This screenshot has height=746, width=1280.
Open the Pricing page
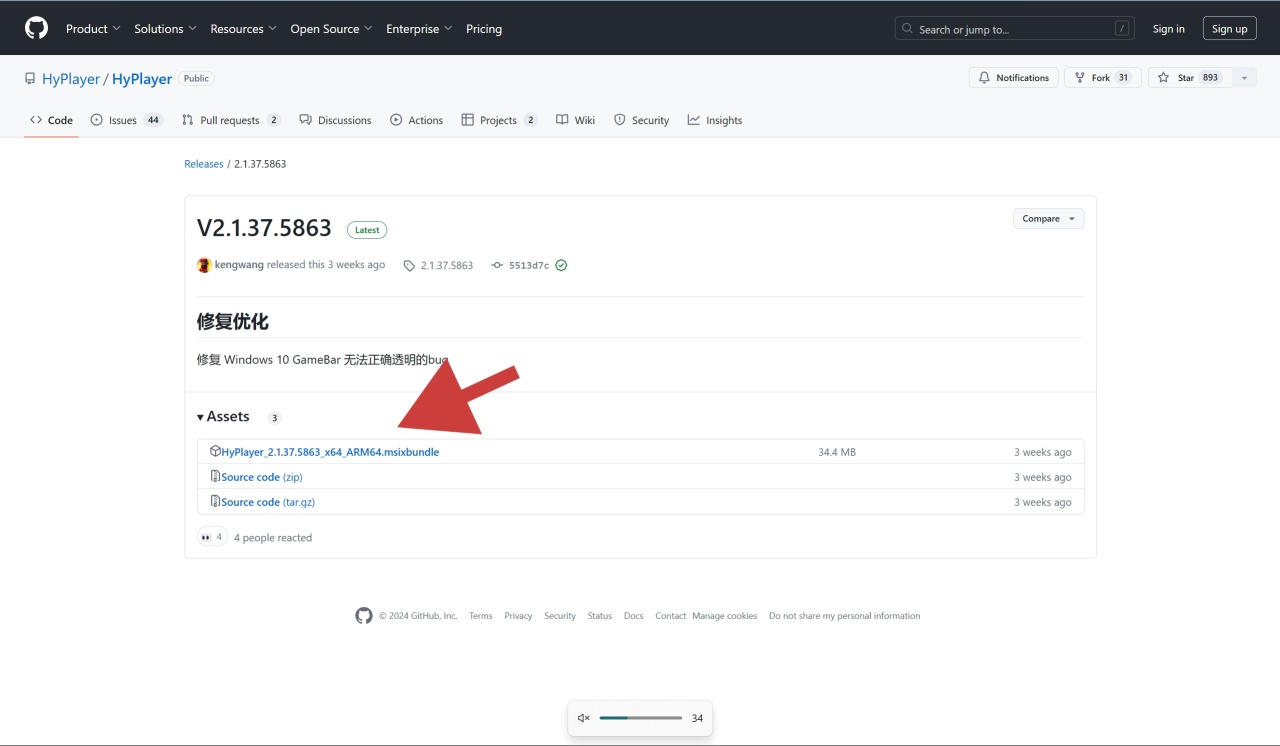pos(484,29)
